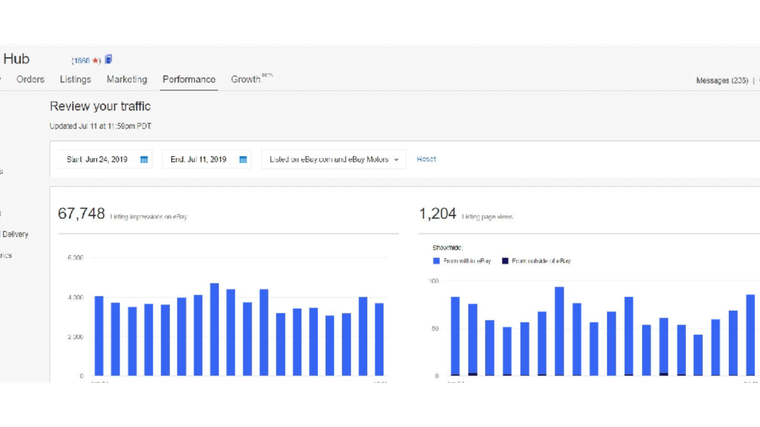The height and width of the screenshot is (427, 760).
Task: Expand the 'Listed on eBay.com and eBay Motors' dropdown
Action: (x=333, y=159)
